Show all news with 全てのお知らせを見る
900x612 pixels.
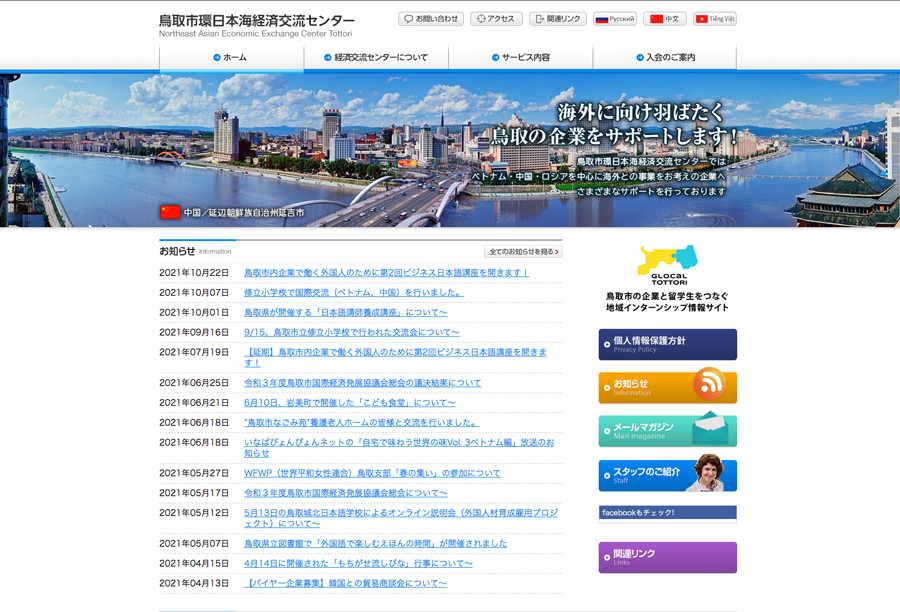coord(523,252)
